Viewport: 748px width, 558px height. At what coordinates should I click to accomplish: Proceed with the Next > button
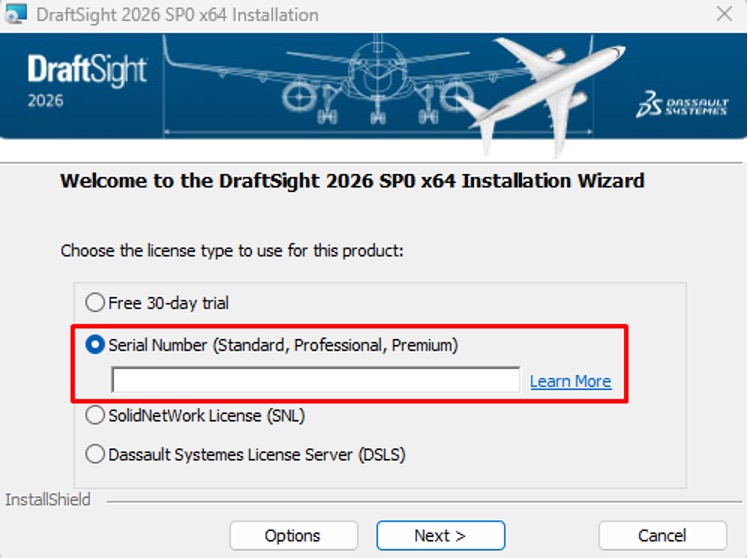pos(440,536)
